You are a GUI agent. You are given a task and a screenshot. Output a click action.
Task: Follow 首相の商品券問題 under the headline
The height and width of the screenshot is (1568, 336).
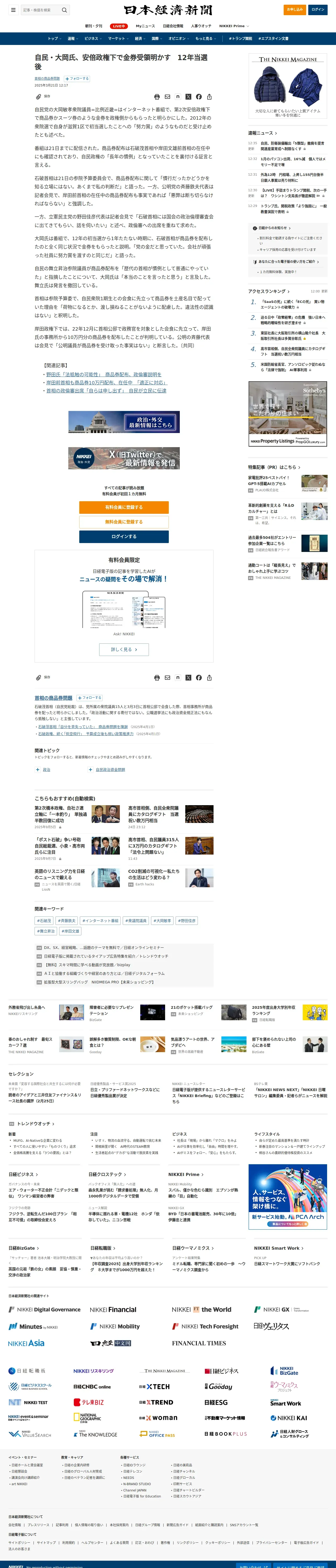click(77, 78)
